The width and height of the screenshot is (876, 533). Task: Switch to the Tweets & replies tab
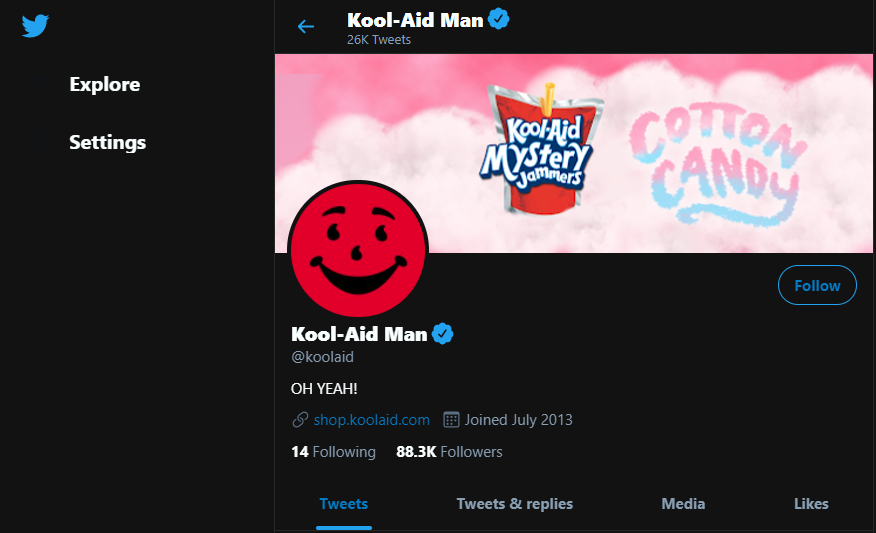pos(515,504)
